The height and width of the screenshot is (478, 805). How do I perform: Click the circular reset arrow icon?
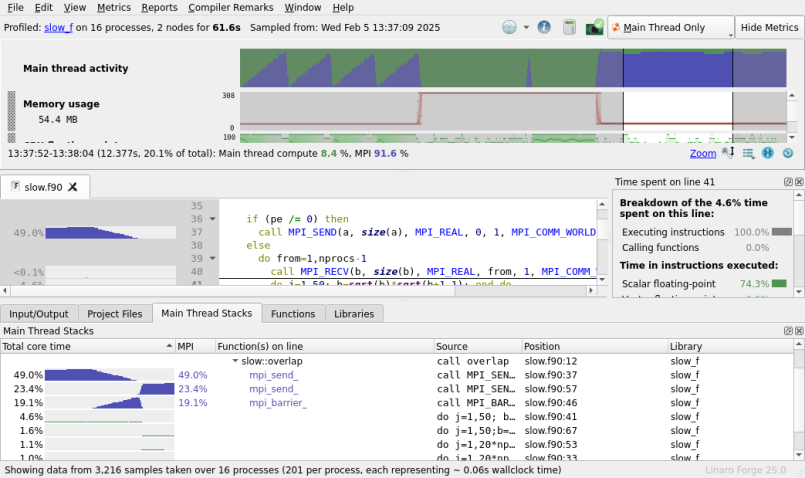tap(788, 153)
